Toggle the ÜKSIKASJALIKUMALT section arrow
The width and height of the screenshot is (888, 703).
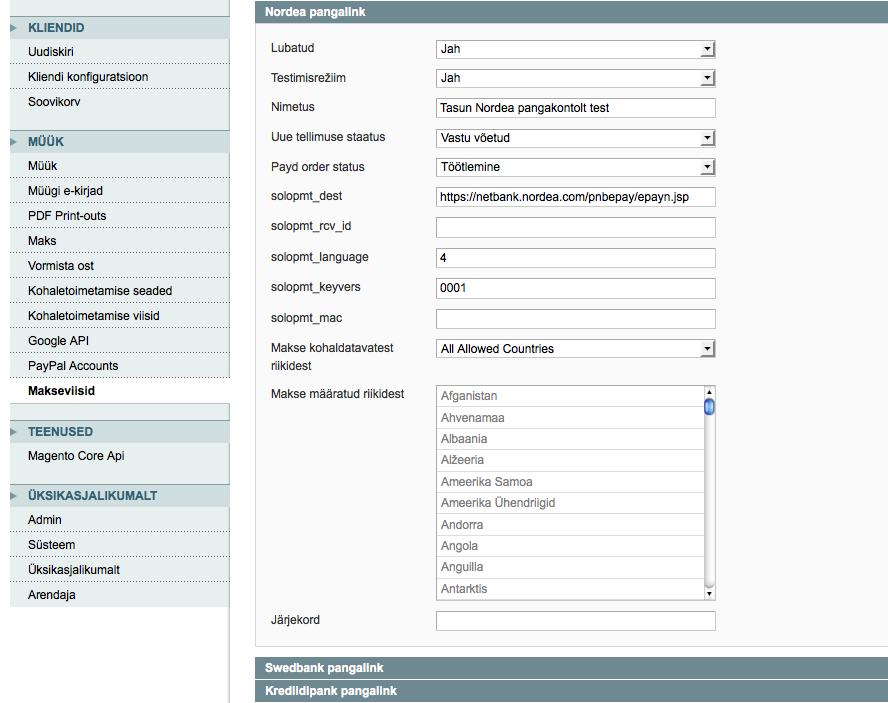[x=13, y=496]
